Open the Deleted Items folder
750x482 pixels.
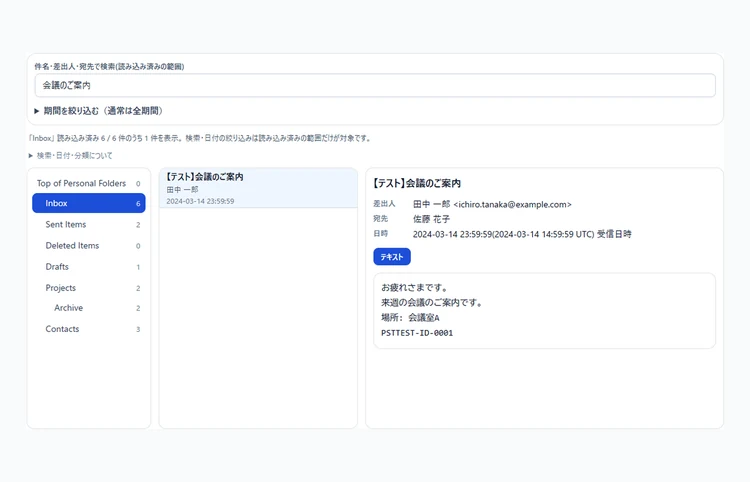click(88, 245)
